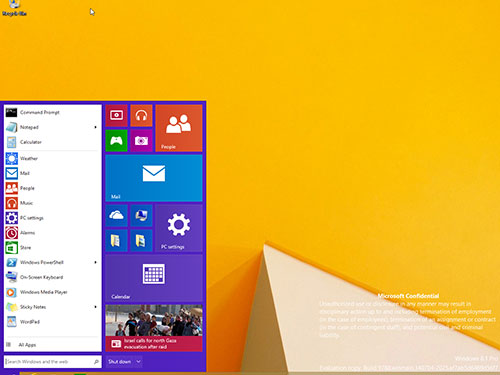Open the news tile about the Gaza evacuation
This screenshot has width=500, height=375.
154,328
